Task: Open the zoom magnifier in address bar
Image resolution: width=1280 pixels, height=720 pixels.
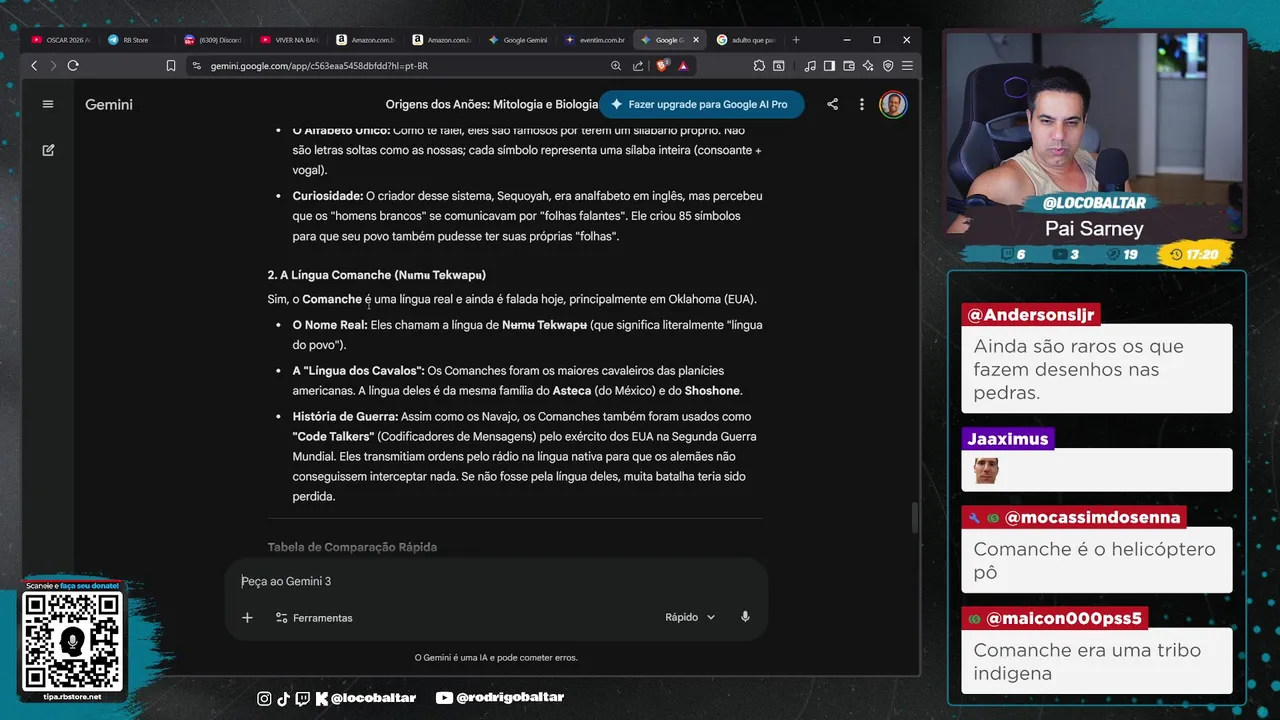Action: point(616,65)
